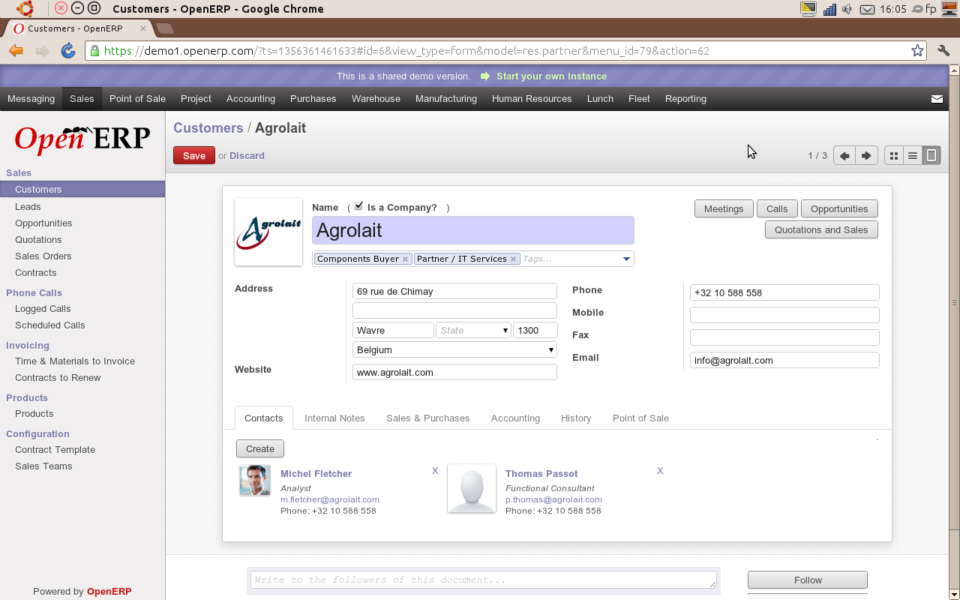Click Start your own instance link

[x=551, y=76]
